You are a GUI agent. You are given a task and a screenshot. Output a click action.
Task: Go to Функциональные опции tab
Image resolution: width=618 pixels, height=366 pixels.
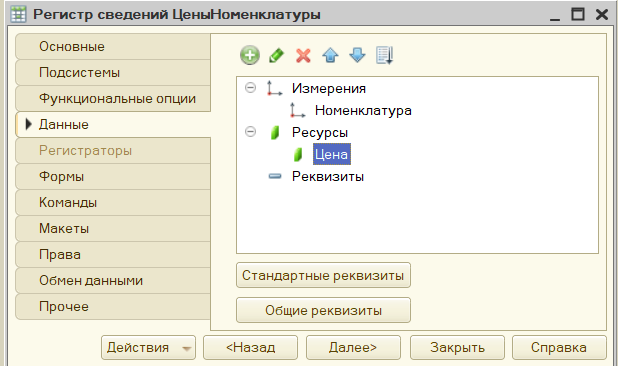pos(113,98)
